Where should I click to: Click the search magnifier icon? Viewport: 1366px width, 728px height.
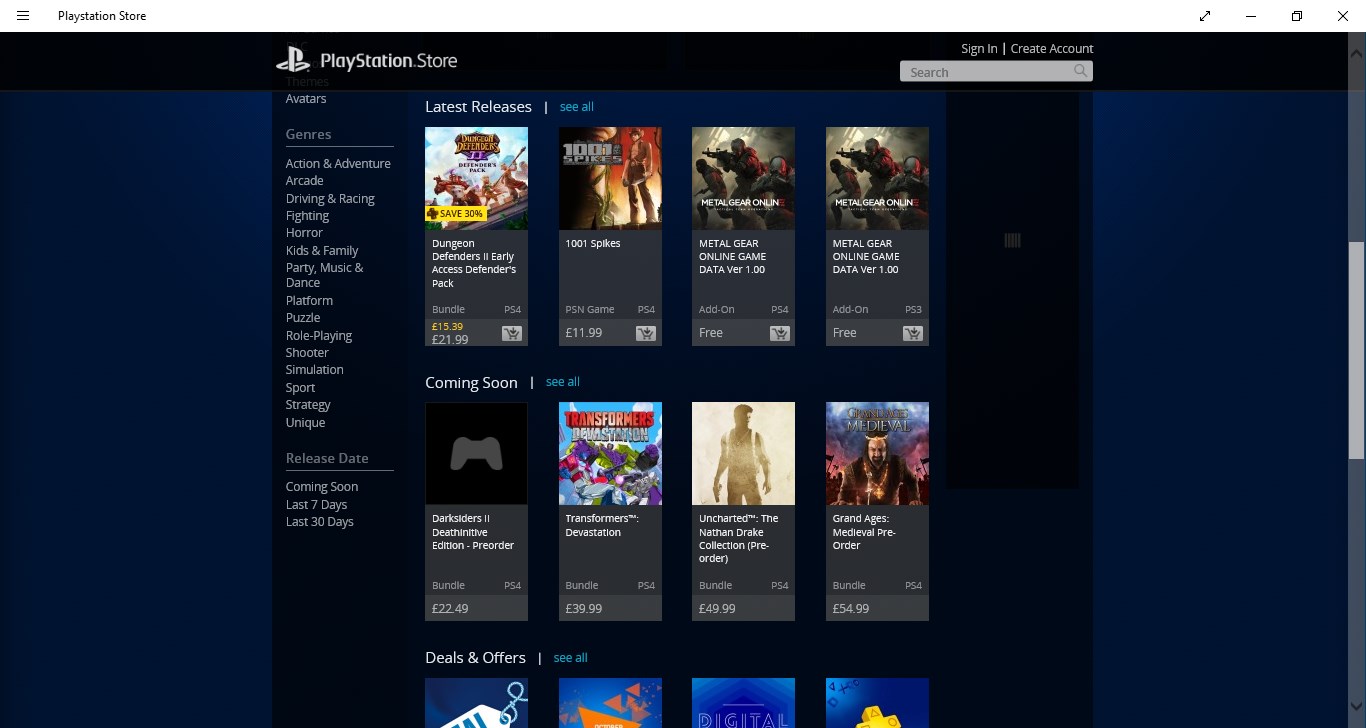coord(1080,71)
